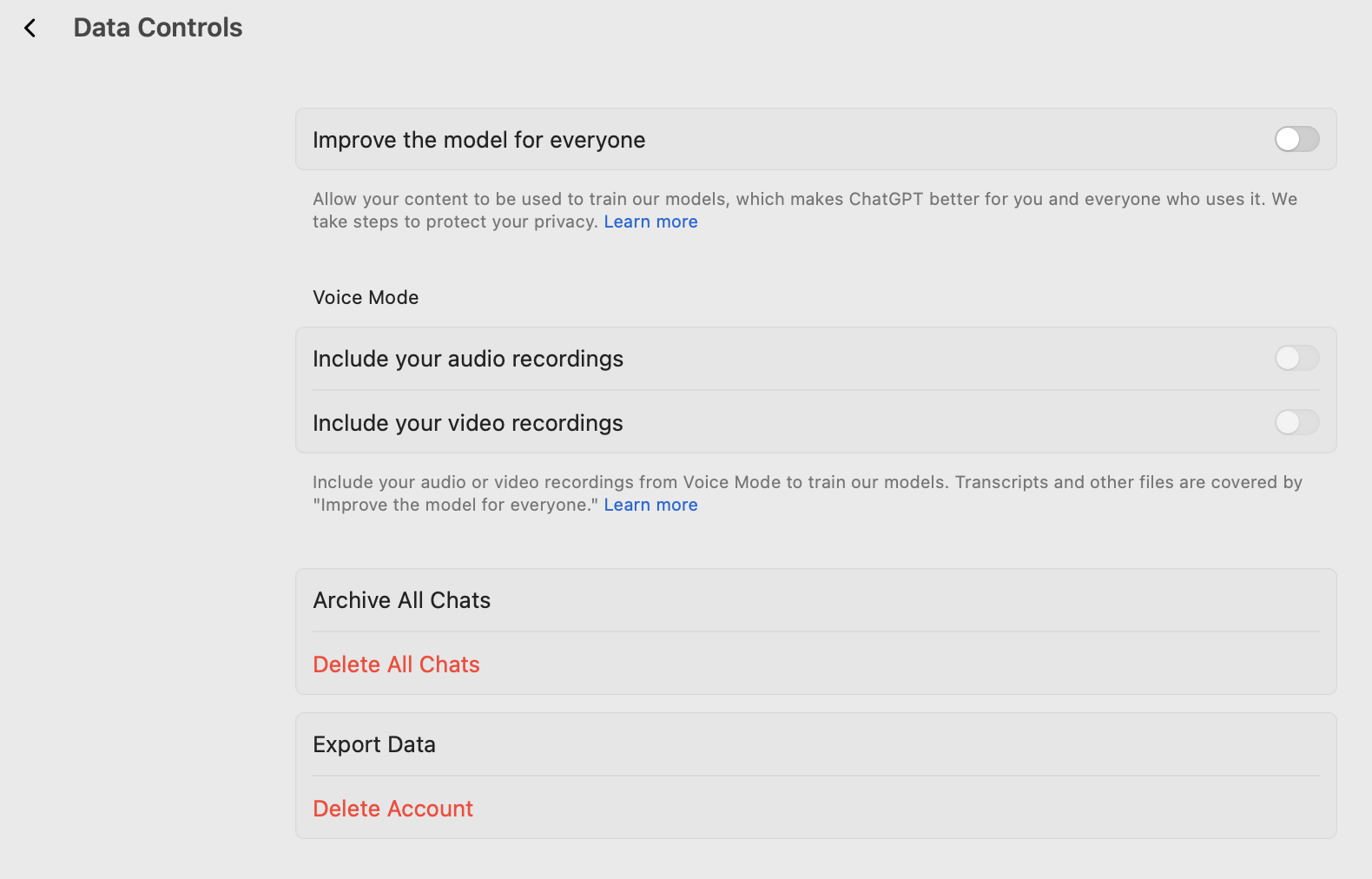Toggle Improve the model for everyone
The image size is (1372, 879).
[1296, 139]
